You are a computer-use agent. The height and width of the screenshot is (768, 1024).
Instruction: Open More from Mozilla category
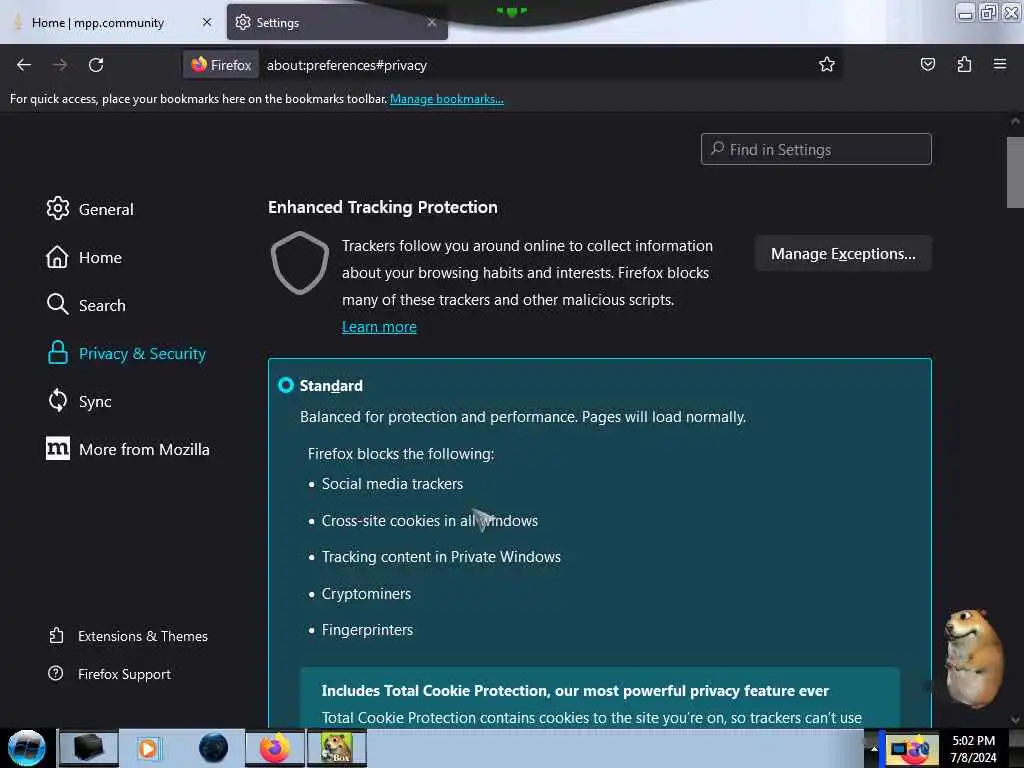pos(128,449)
